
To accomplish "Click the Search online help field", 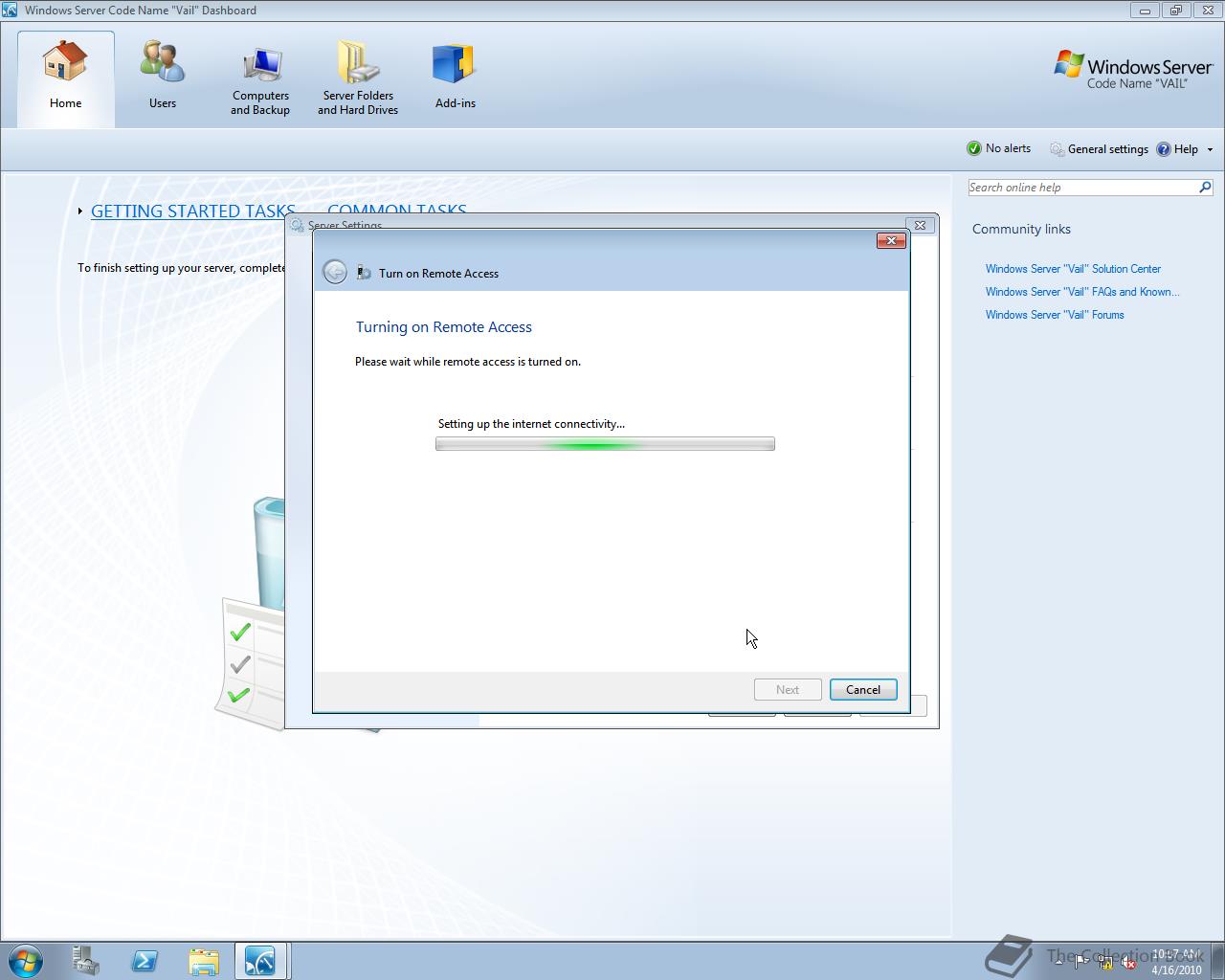I will click(1081, 188).
